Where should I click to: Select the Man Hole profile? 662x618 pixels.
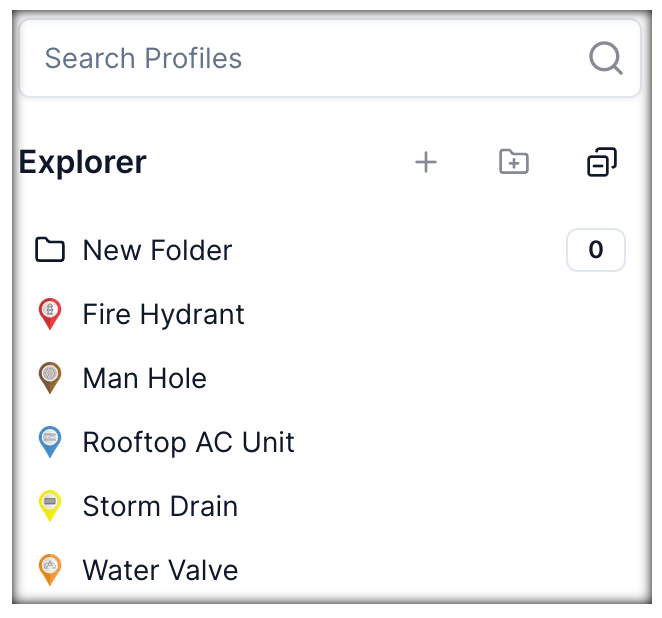[x=145, y=379]
